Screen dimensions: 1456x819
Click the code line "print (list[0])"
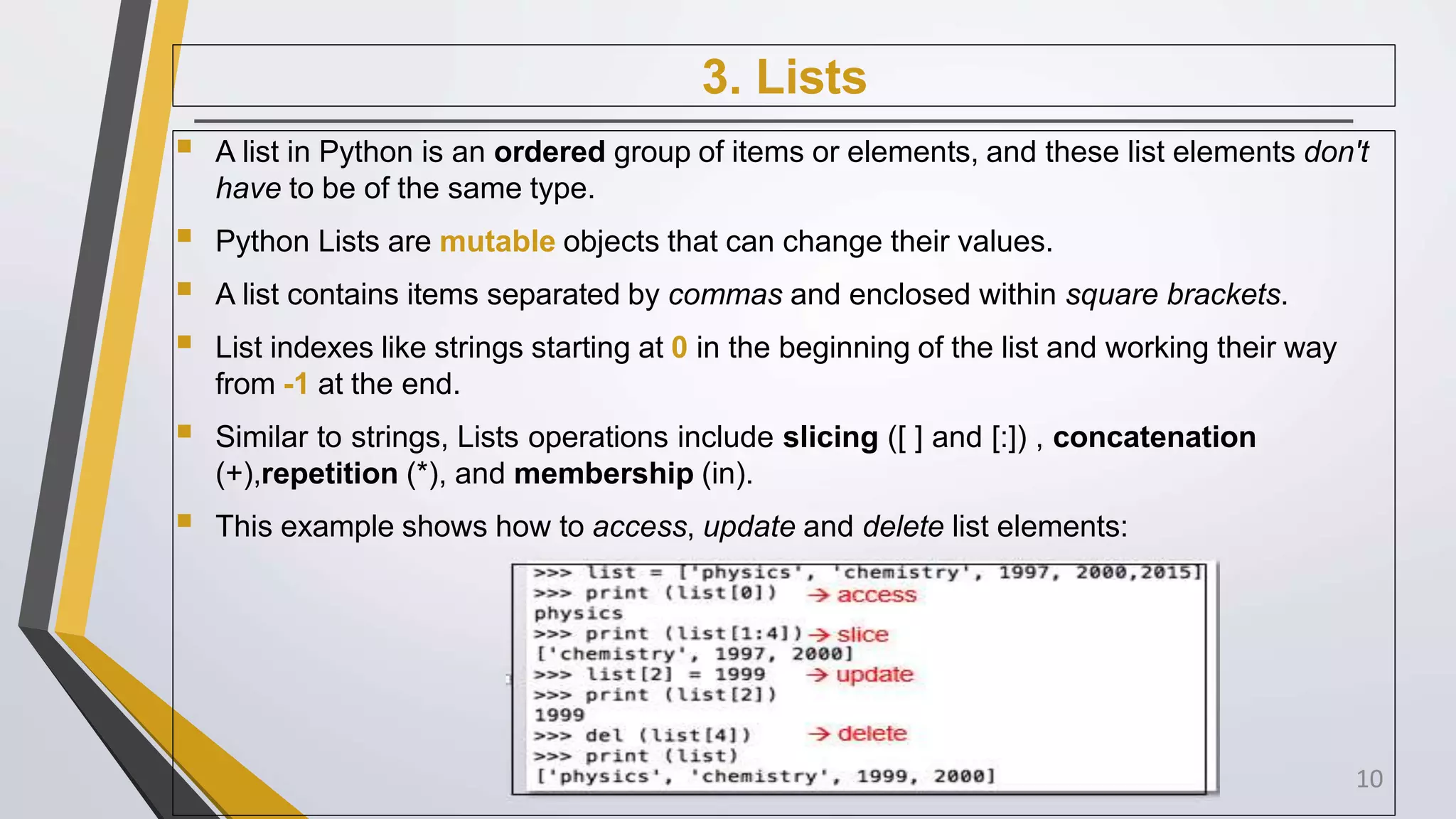coord(655,593)
